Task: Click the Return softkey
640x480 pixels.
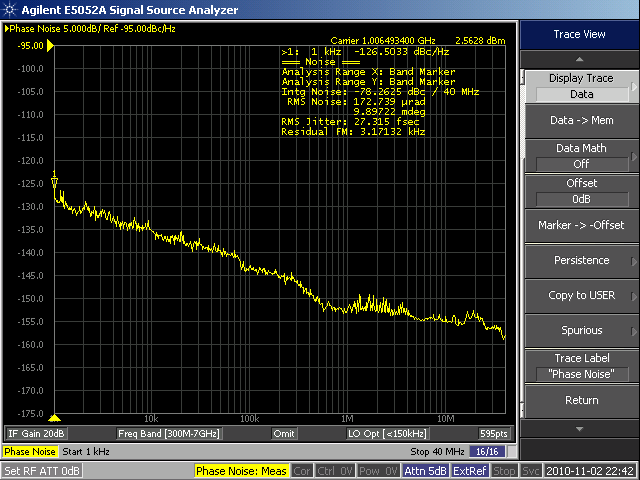Action: point(581,400)
